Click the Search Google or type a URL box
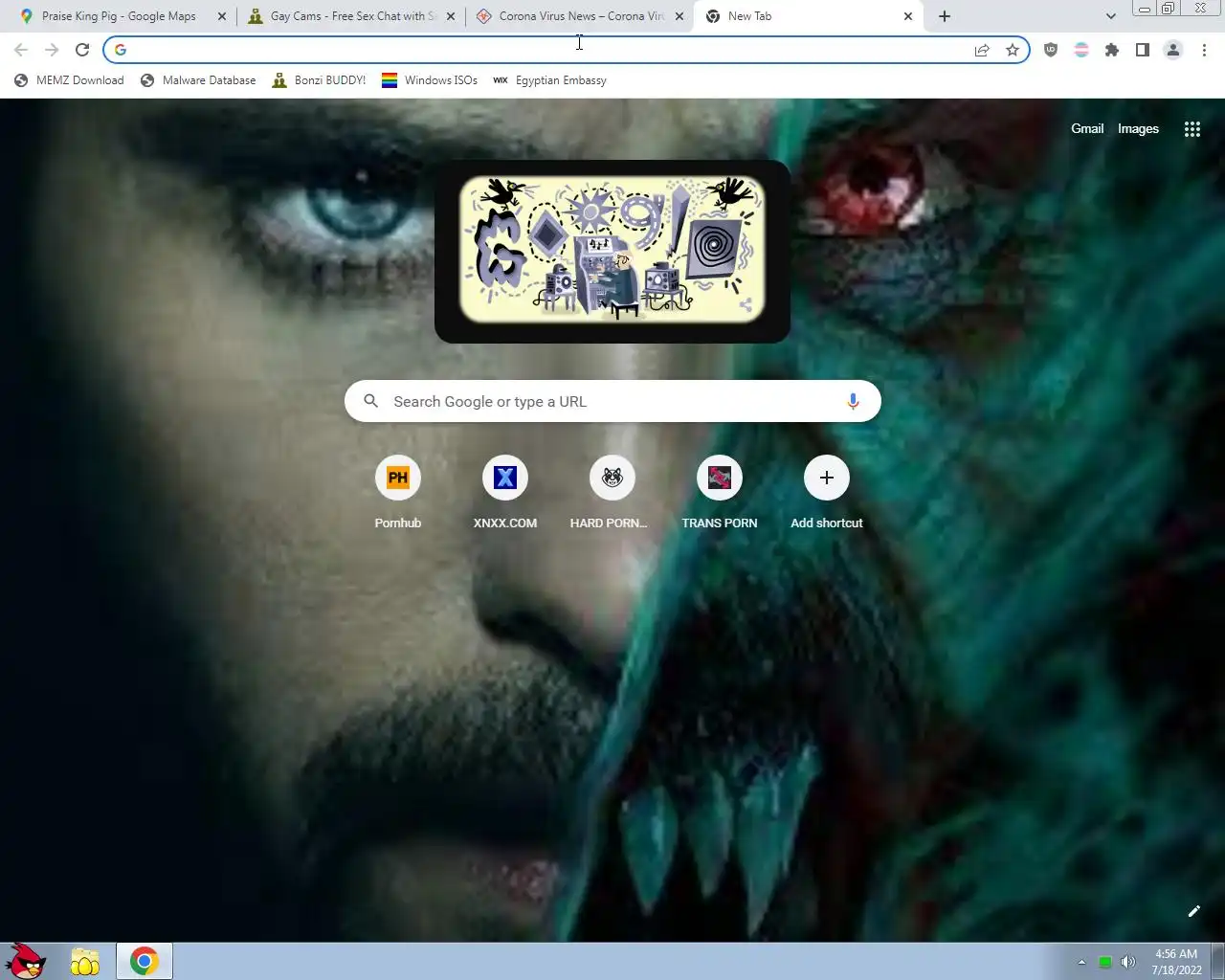Image resolution: width=1225 pixels, height=980 pixels. 612,402
